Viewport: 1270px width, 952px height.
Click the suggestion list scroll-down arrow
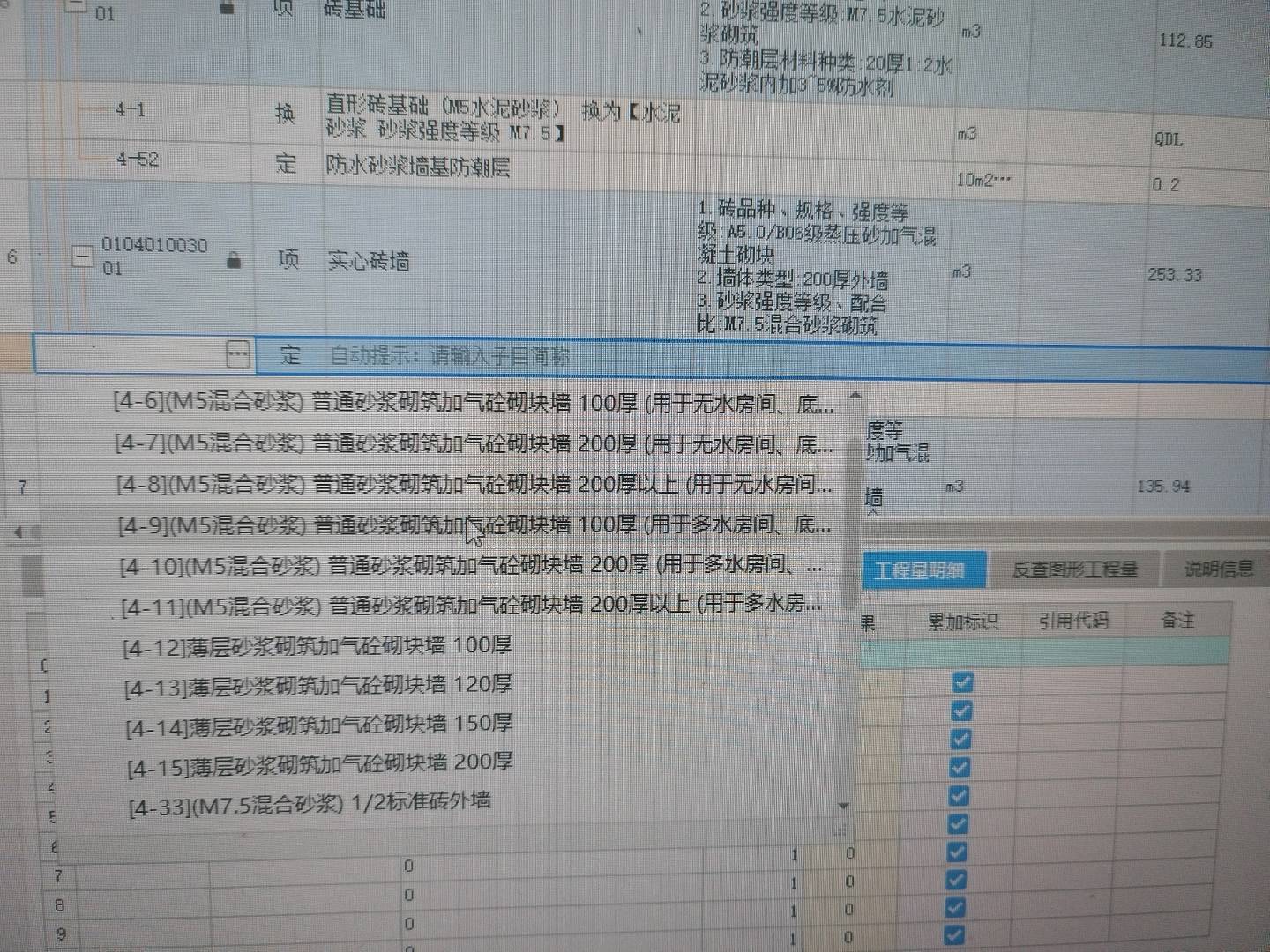pos(843,806)
